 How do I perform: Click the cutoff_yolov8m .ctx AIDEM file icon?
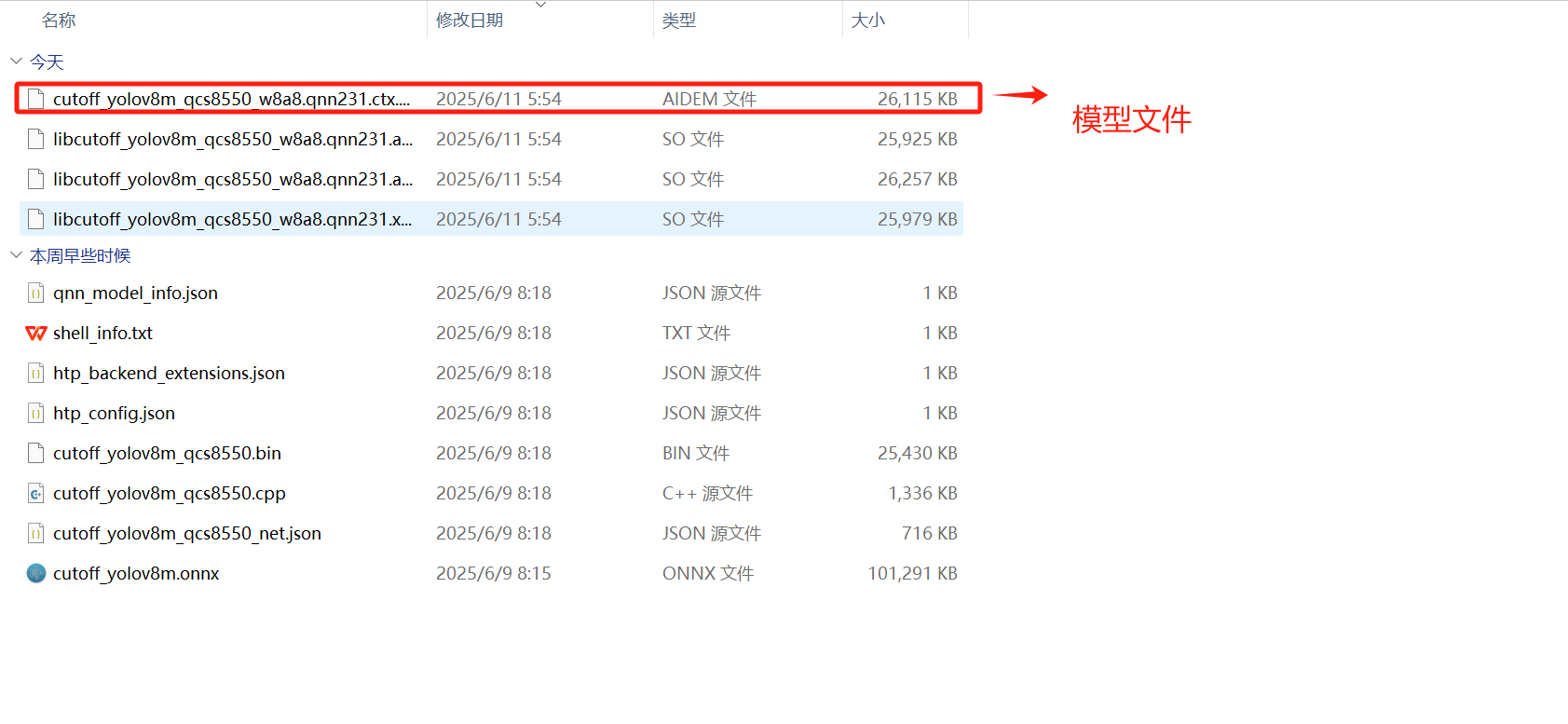coord(35,99)
